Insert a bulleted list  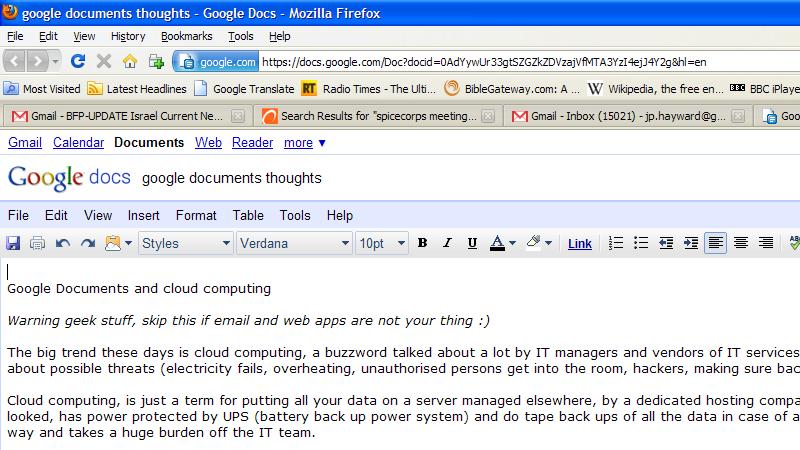pos(641,243)
